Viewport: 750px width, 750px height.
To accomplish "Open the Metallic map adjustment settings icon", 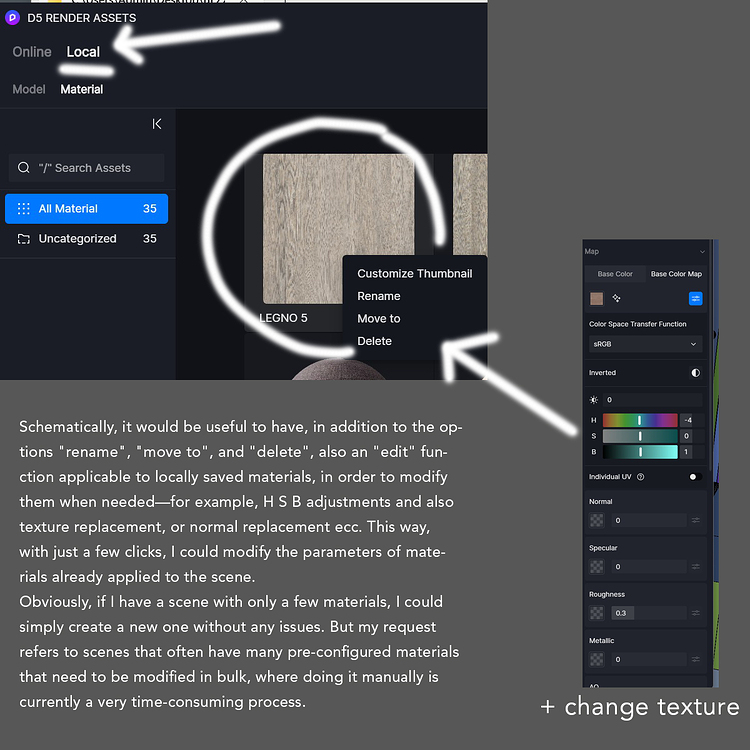I will click(695, 660).
